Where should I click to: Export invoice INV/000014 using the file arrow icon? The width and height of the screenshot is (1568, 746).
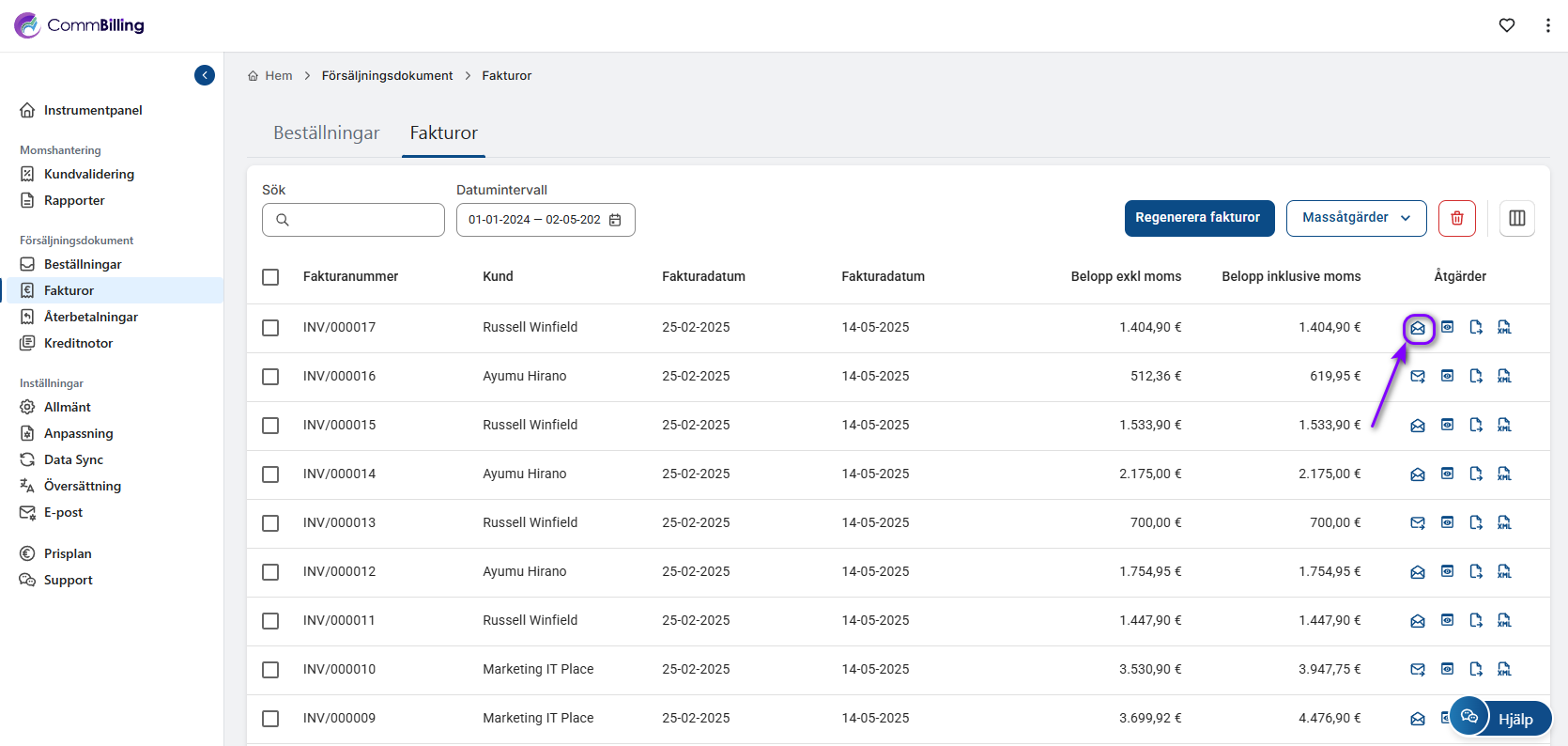click(1476, 474)
